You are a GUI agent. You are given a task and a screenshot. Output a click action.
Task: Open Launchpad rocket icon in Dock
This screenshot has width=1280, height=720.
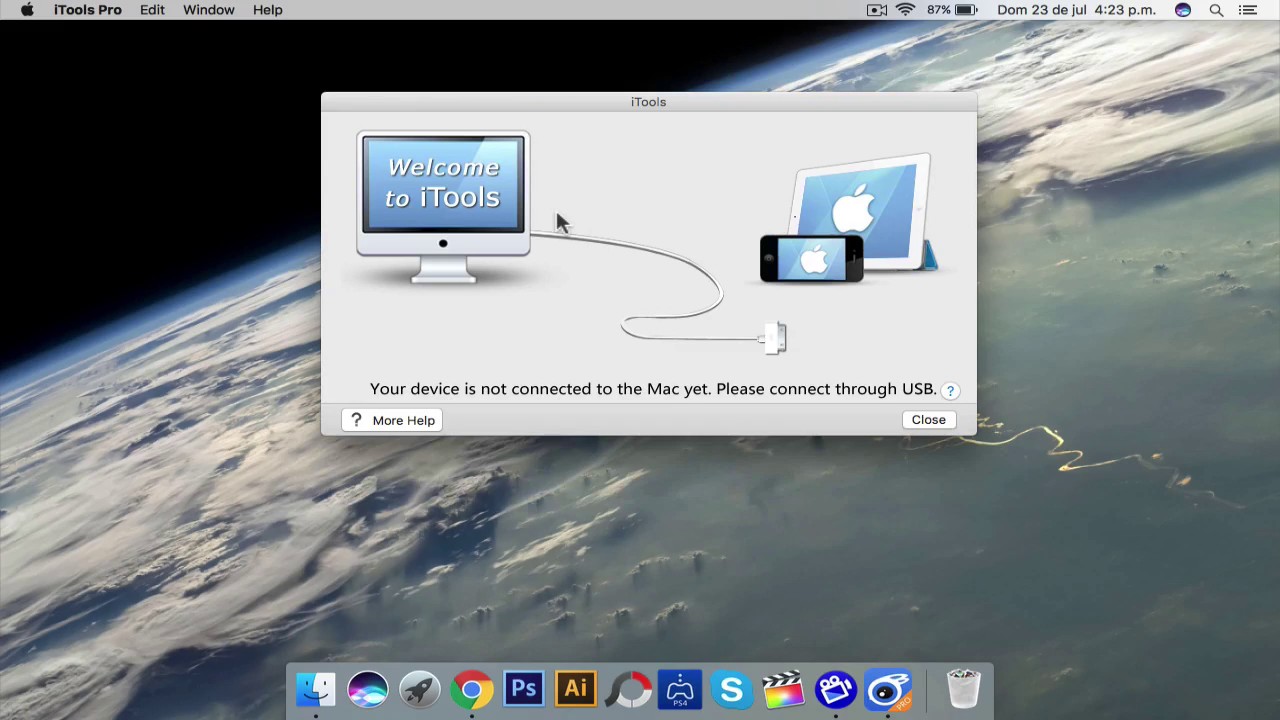[420, 690]
